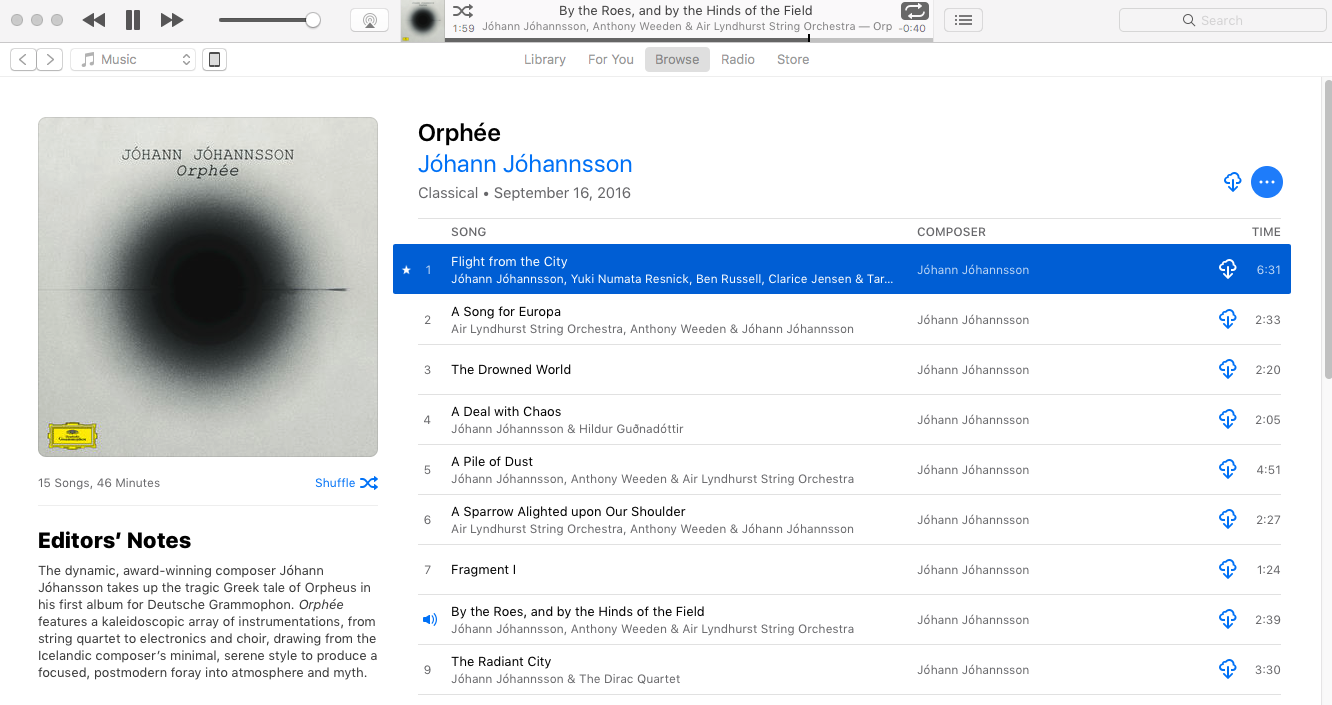The width and height of the screenshot is (1332, 705).
Task: Click the Classical genre text
Action: point(448,193)
